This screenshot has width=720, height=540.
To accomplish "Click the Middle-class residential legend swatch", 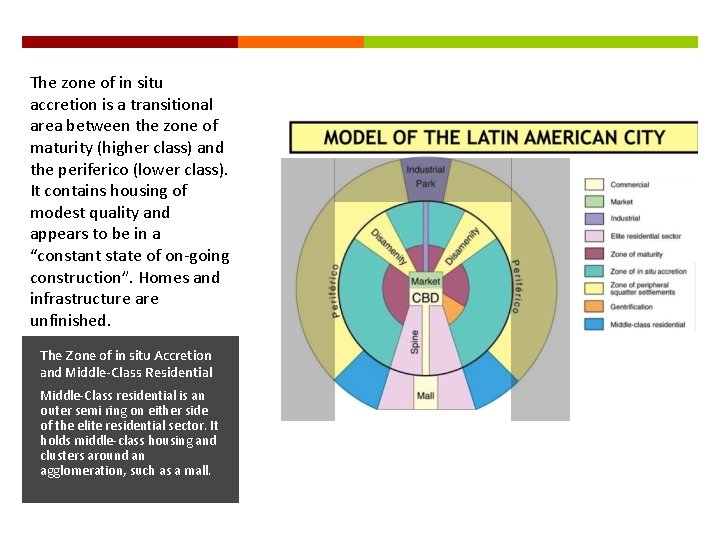I will click(x=594, y=324).
